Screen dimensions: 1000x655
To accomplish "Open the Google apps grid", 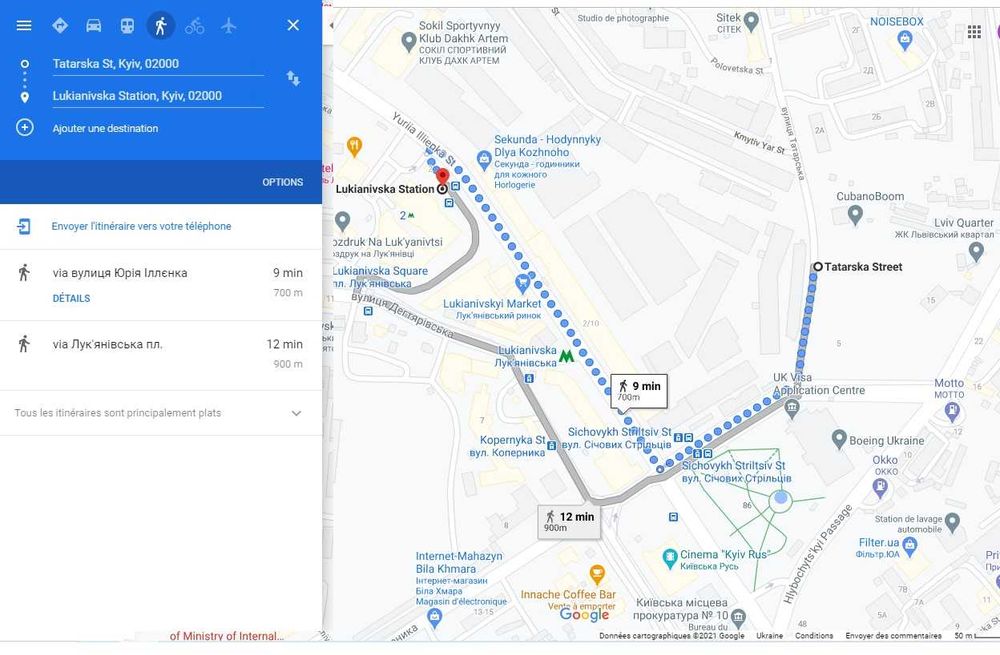I will click(x=974, y=32).
